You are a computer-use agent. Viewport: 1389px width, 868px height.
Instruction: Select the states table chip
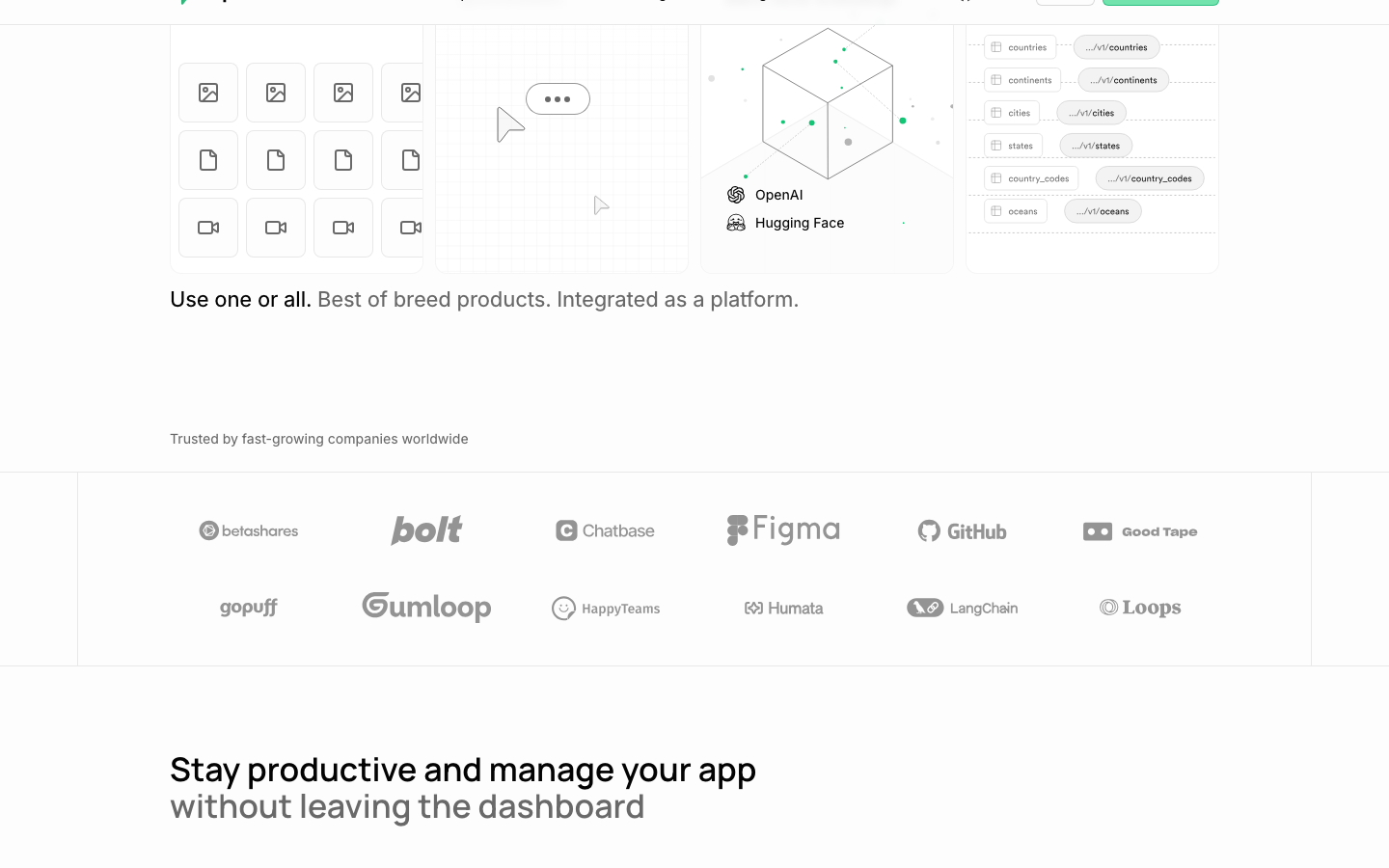pos(1013,146)
